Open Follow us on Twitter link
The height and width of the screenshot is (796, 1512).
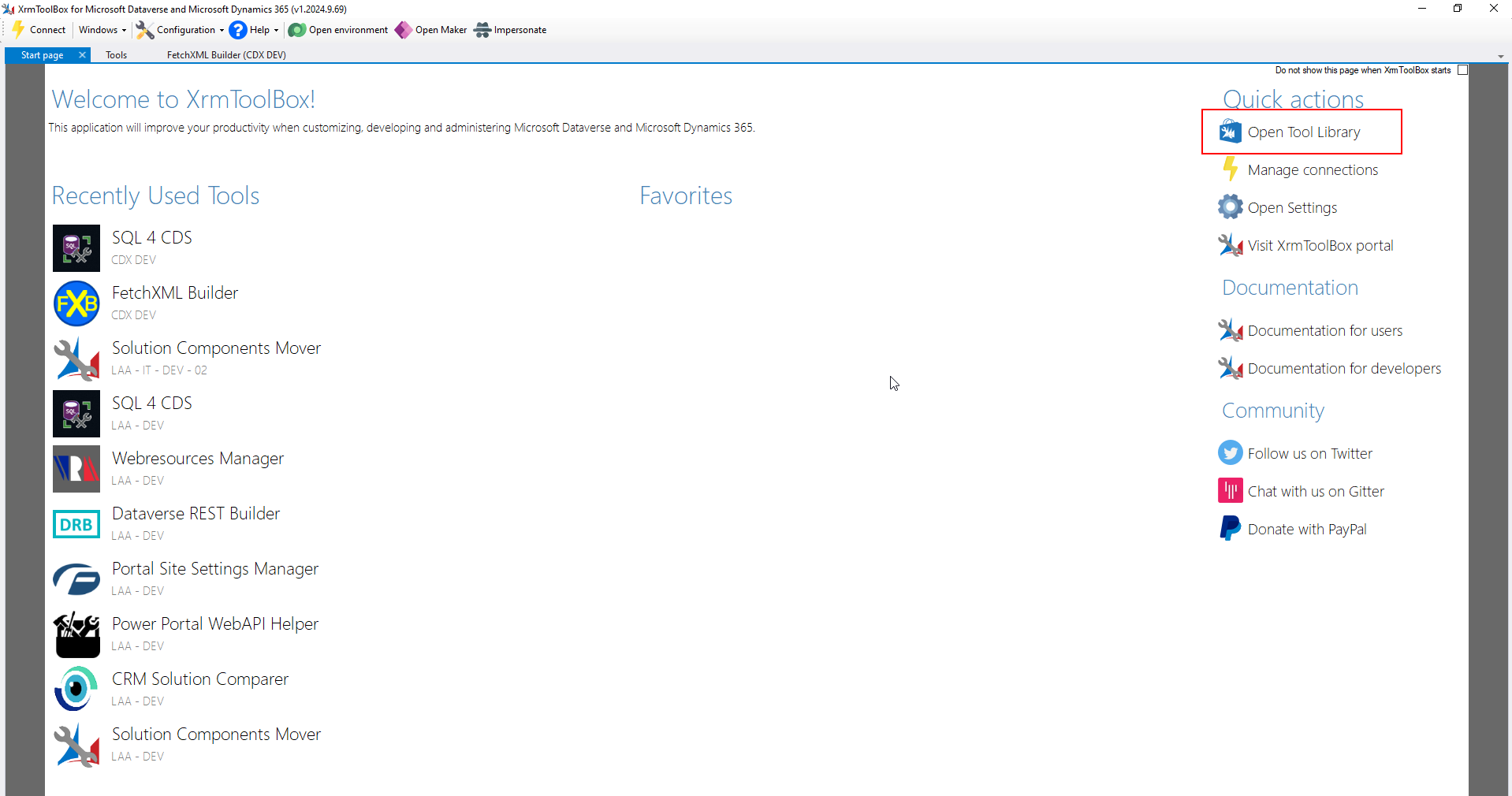pos(1310,454)
